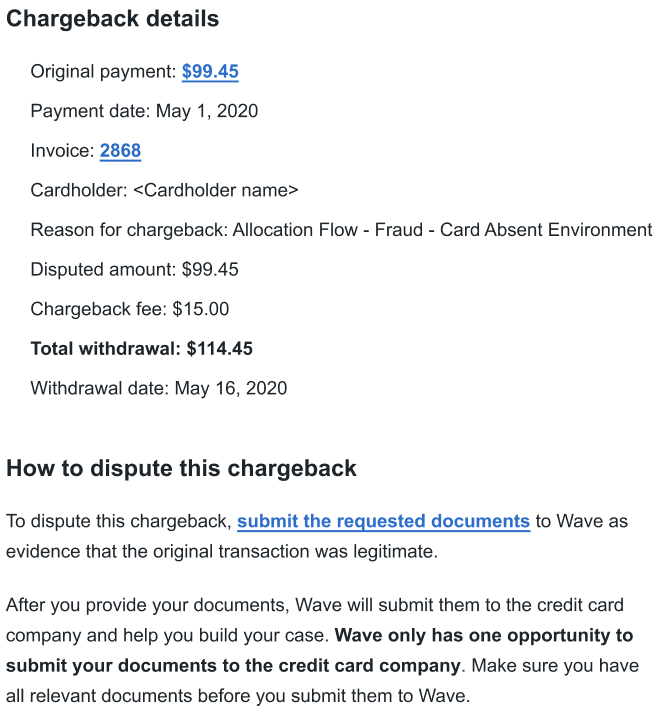The height and width of the screenshot is (714, 660).
Task: Click the Cardholder name placeholder line
Action: pos(164,190)
